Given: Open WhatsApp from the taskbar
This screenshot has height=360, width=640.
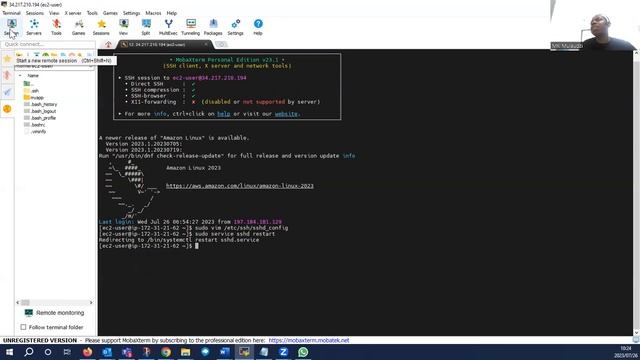Looking at the screenshot, I should pyautogui.click(x=303, y=352).
